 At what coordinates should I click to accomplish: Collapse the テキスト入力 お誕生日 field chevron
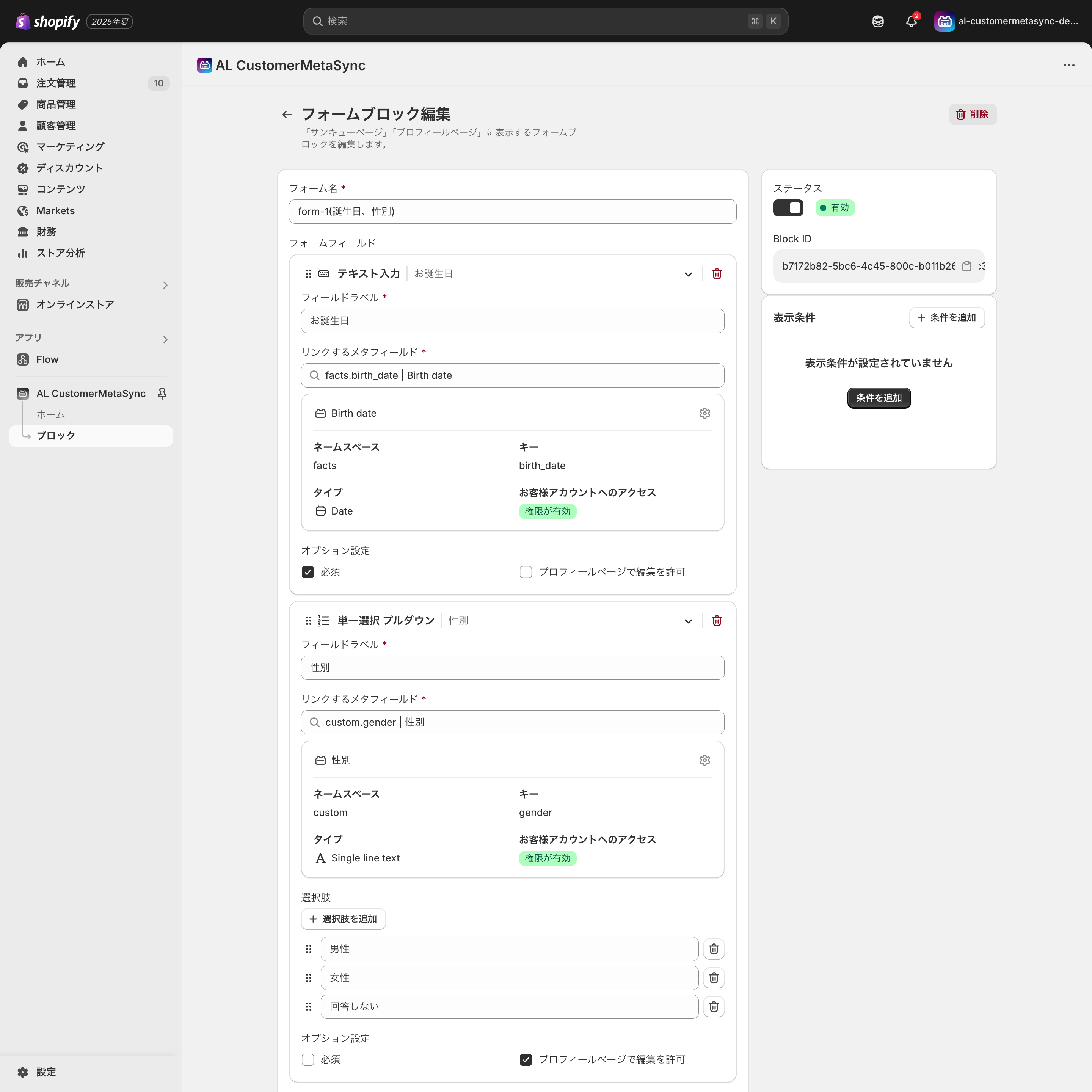coord(688,274)
